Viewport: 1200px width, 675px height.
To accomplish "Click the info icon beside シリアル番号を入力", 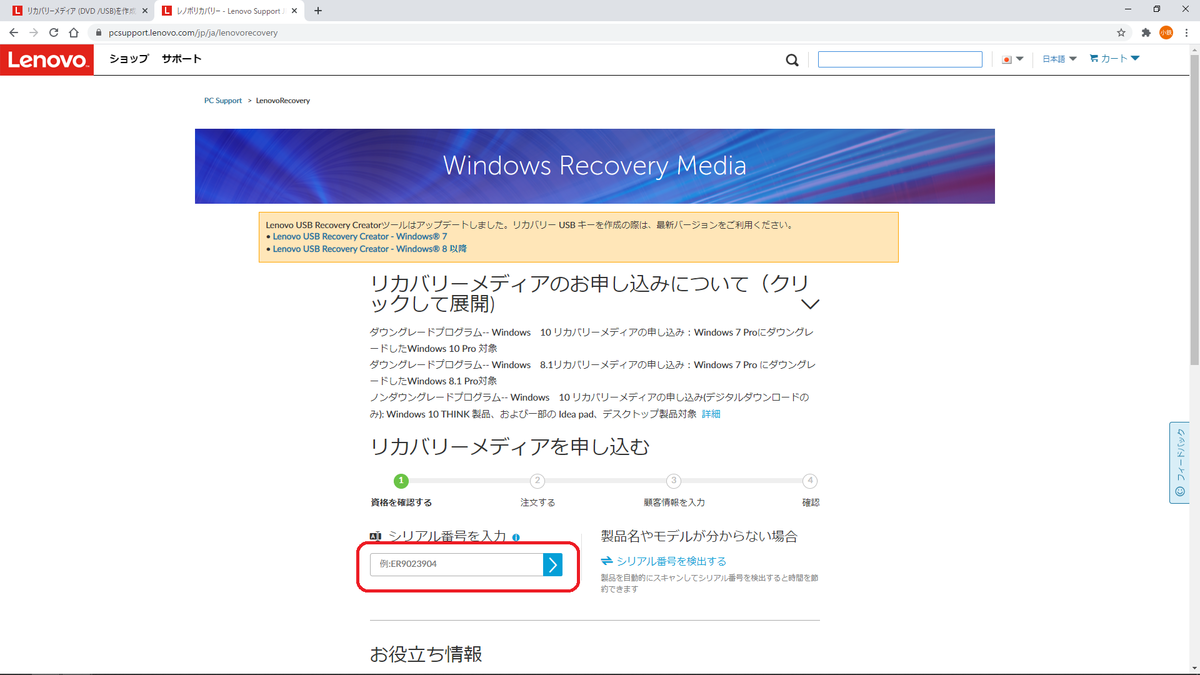I will (516, 537).
